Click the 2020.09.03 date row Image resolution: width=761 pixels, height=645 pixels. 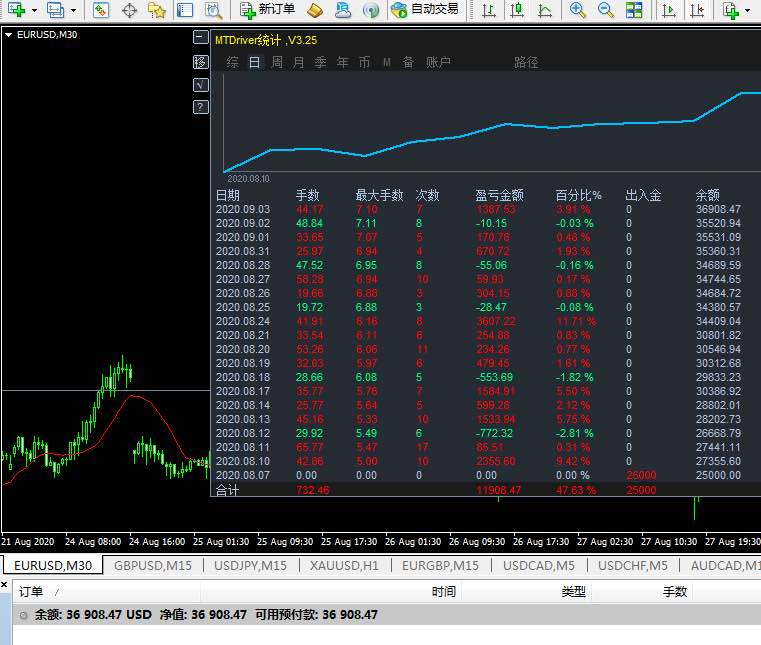(x=485, y=209)
